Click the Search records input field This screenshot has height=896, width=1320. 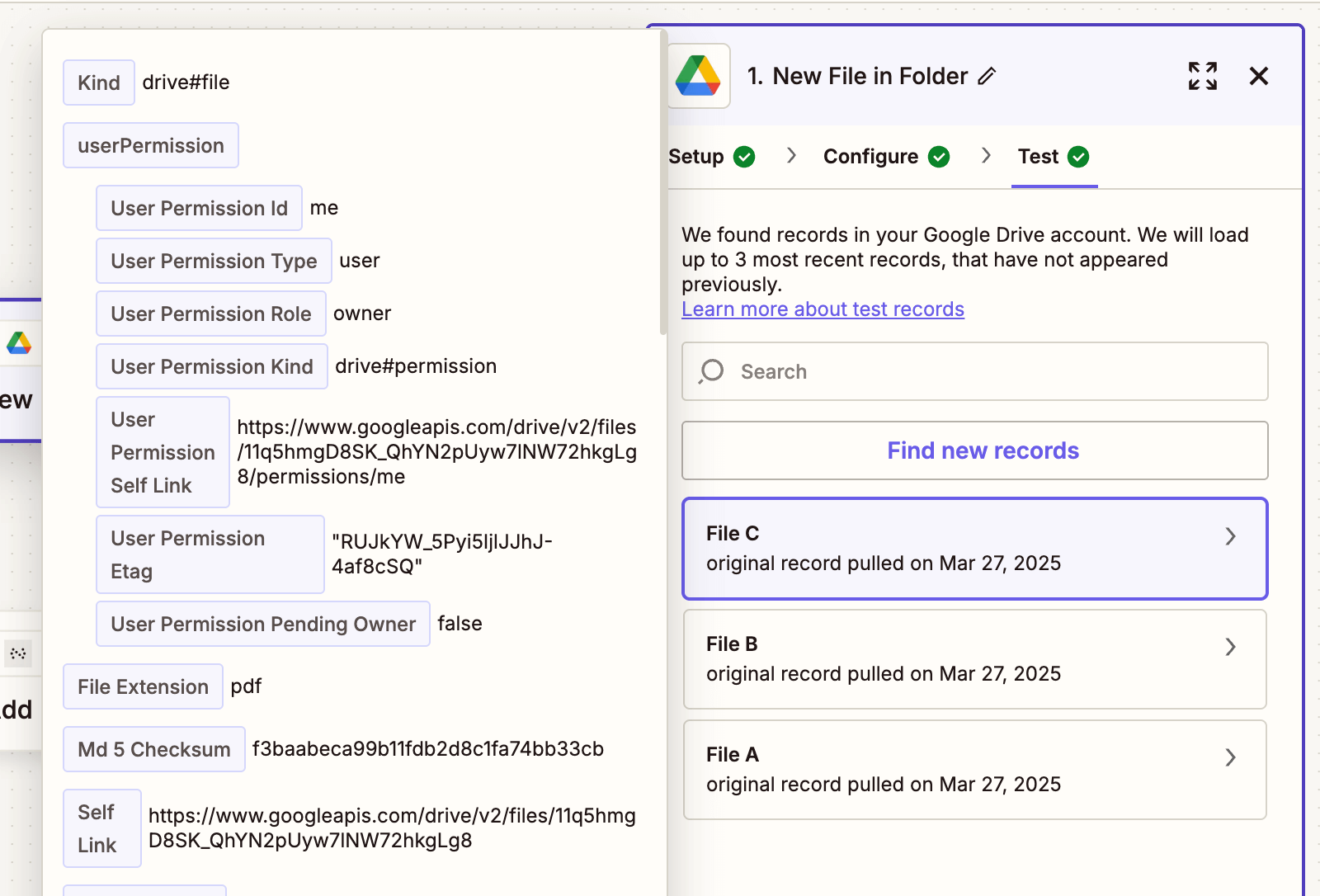point(973,371)
